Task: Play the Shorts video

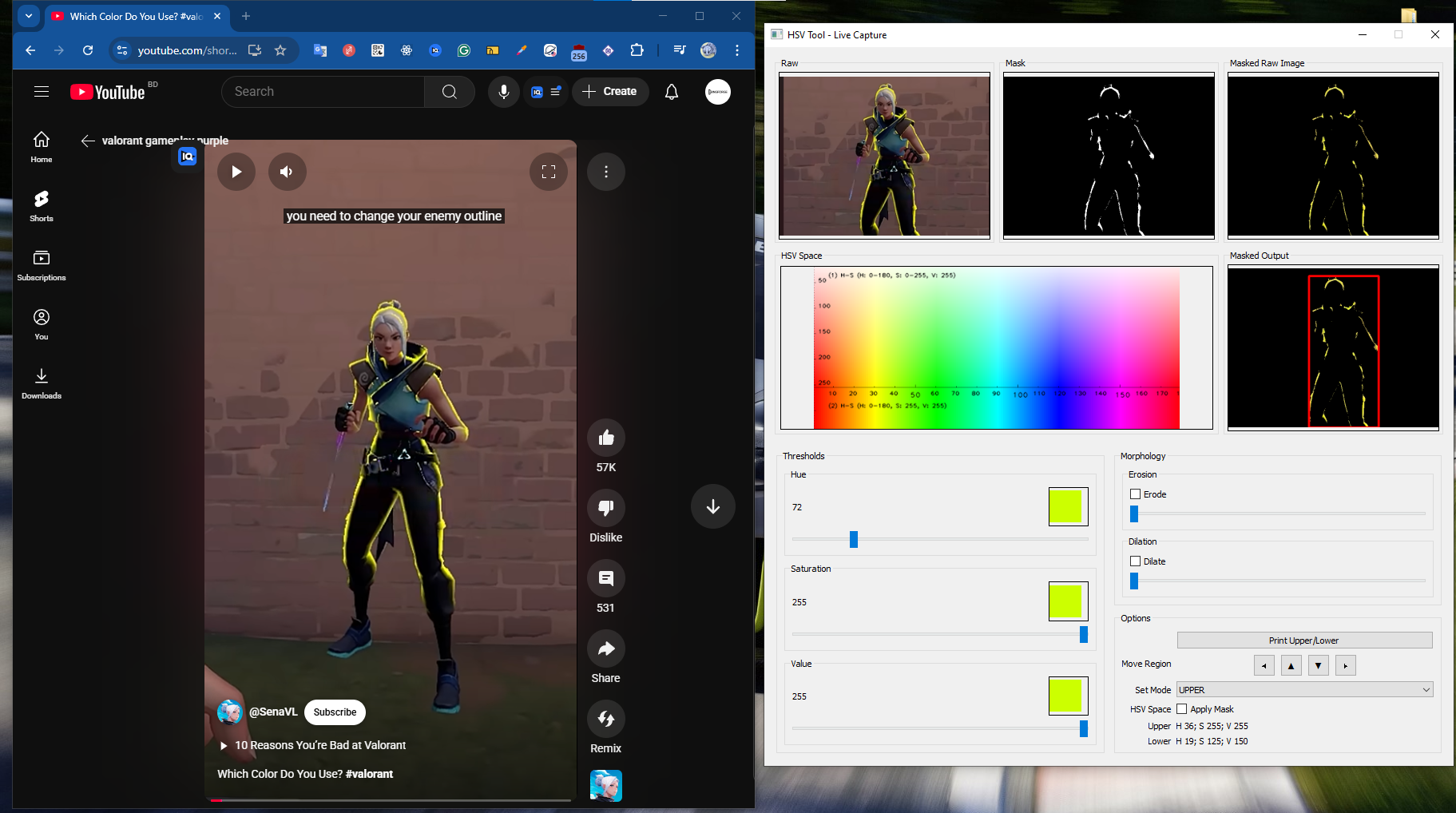Action: (x=236, y=172)
